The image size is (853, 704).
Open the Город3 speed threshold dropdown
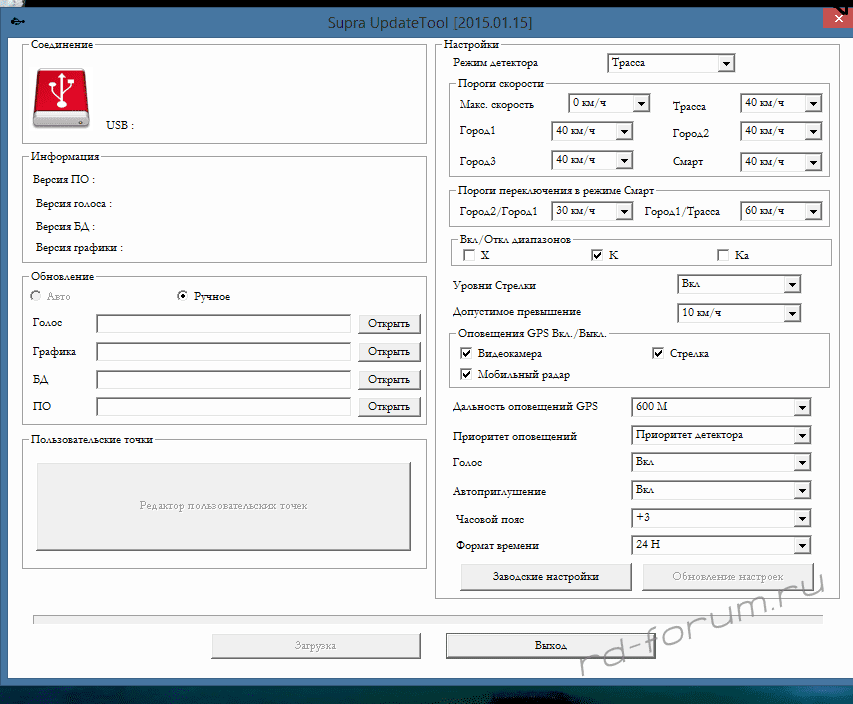tap(592, 160)
